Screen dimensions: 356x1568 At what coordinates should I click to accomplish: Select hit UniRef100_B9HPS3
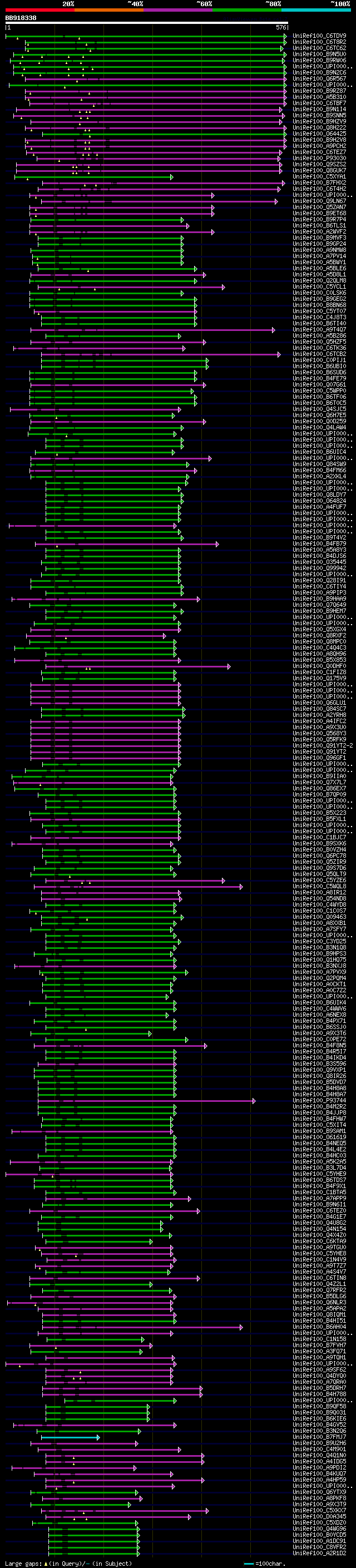pyautogui.click(x=319, y=954)
